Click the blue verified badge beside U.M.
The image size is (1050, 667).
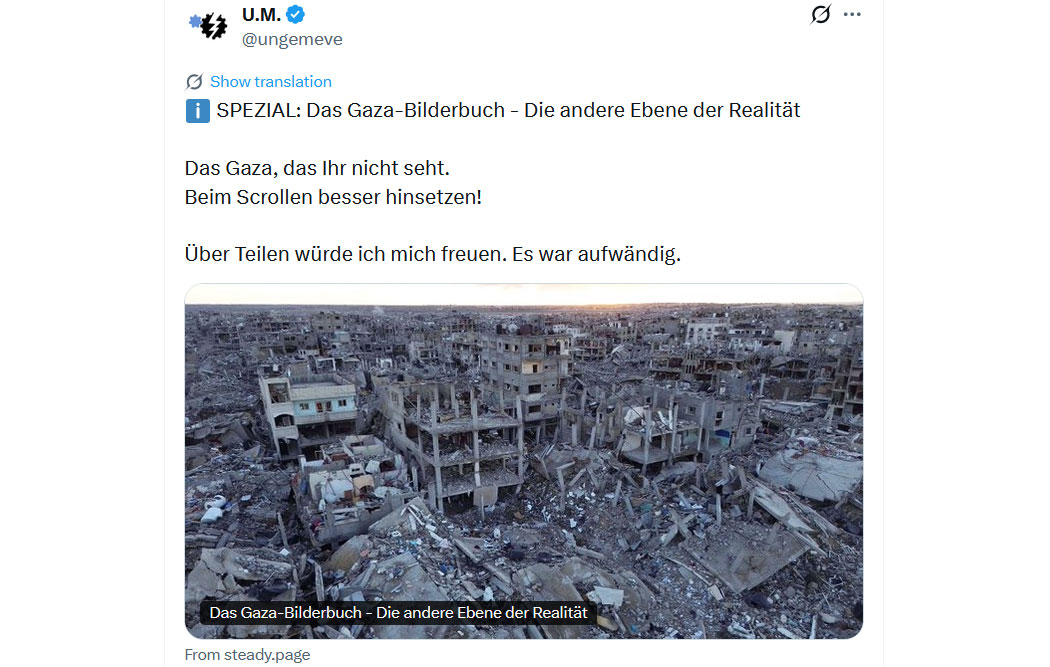pos(295,14)
